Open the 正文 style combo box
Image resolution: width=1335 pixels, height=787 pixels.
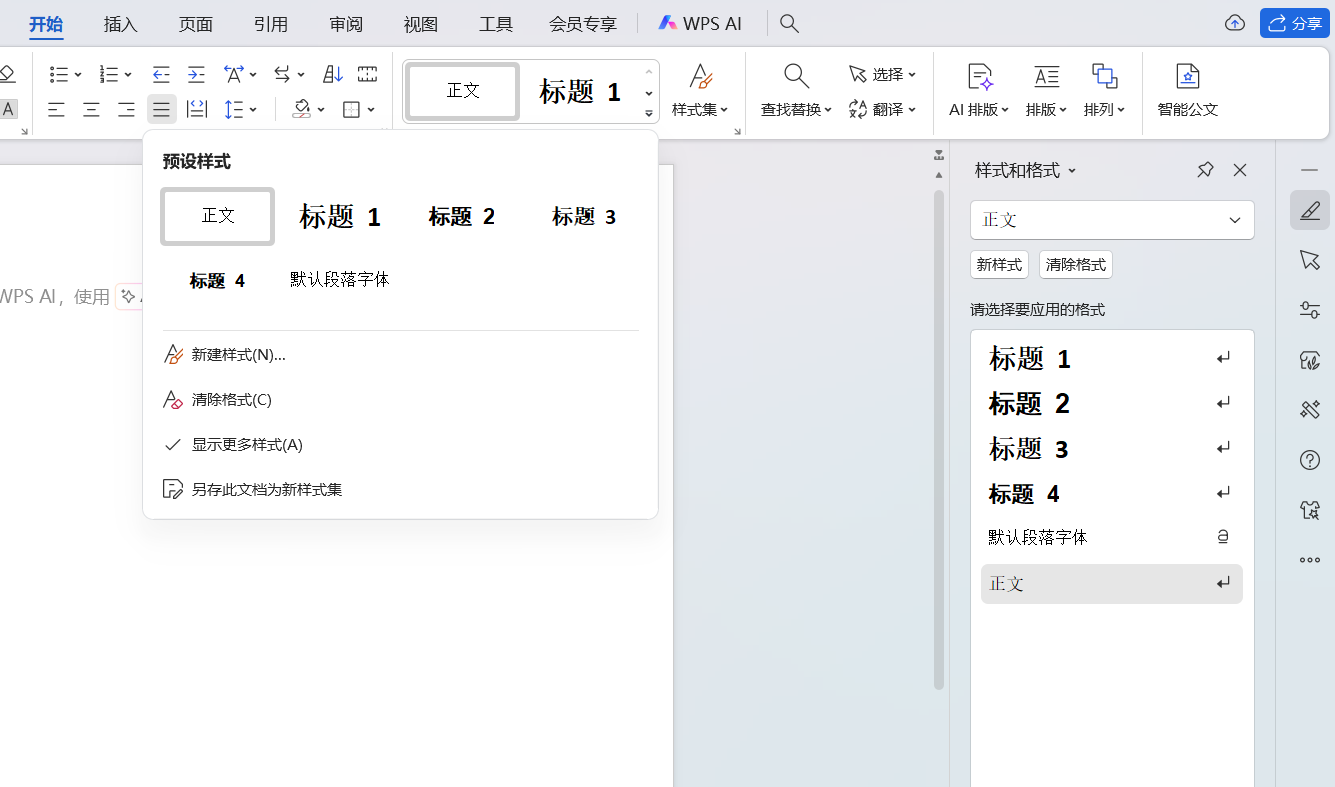[x=1112, y=219]
